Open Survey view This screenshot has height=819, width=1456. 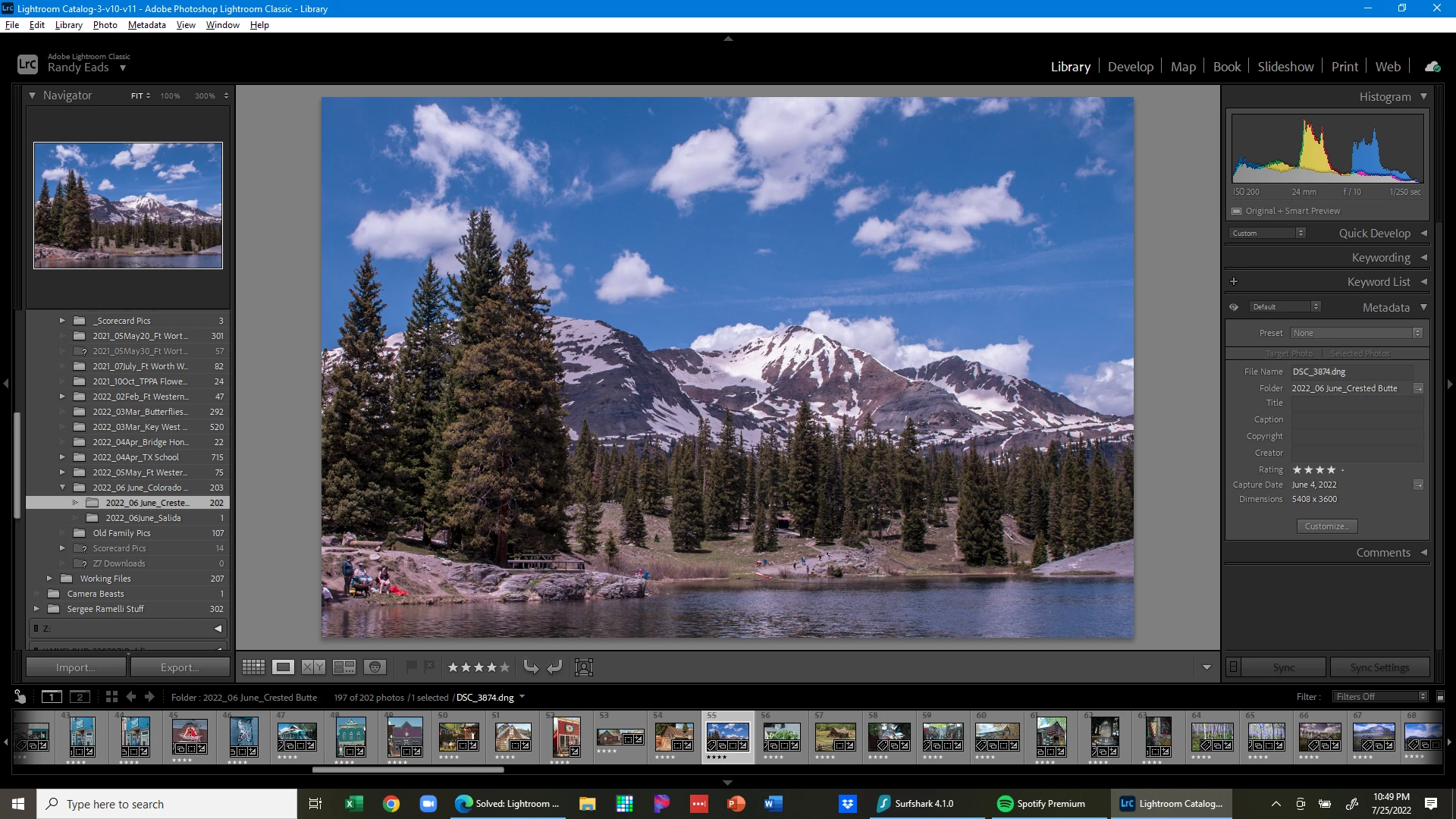(x=344, y=667)
